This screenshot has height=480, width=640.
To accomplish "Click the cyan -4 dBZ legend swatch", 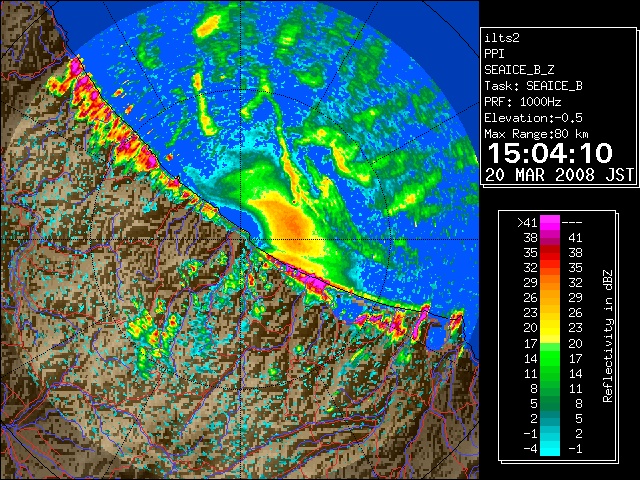I will 550,448.
